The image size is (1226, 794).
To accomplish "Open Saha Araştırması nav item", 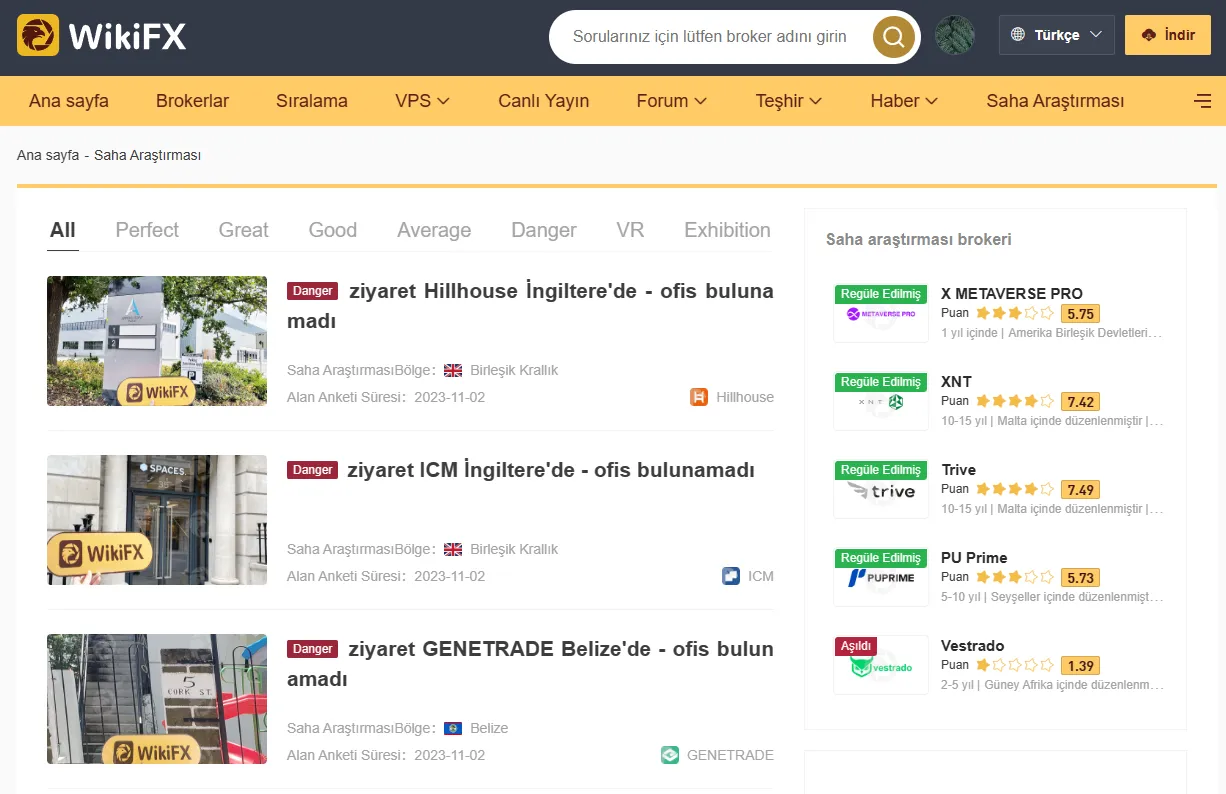I will coord(1055,101).
